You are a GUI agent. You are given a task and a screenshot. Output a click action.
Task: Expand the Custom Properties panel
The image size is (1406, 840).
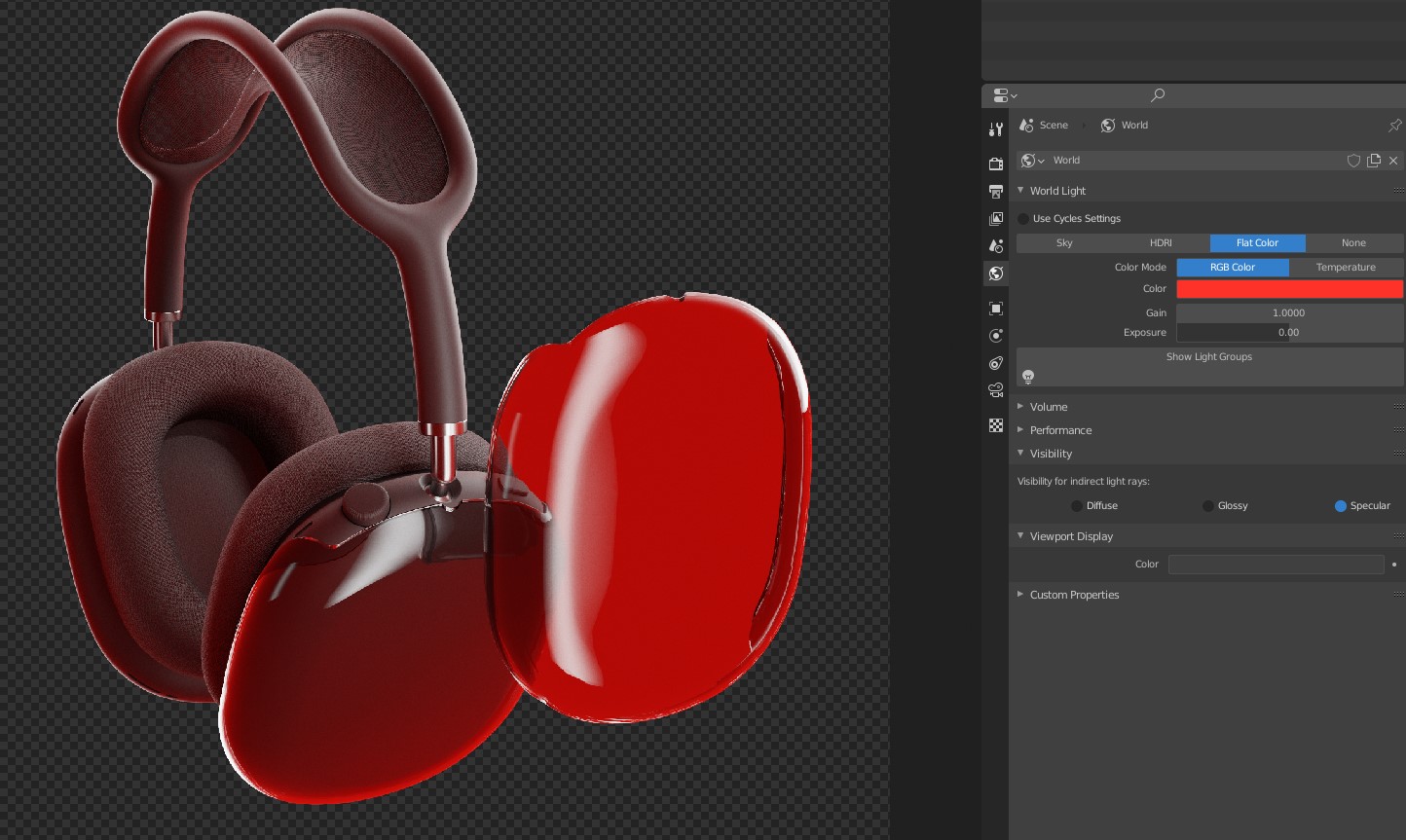pos(1074,595)
